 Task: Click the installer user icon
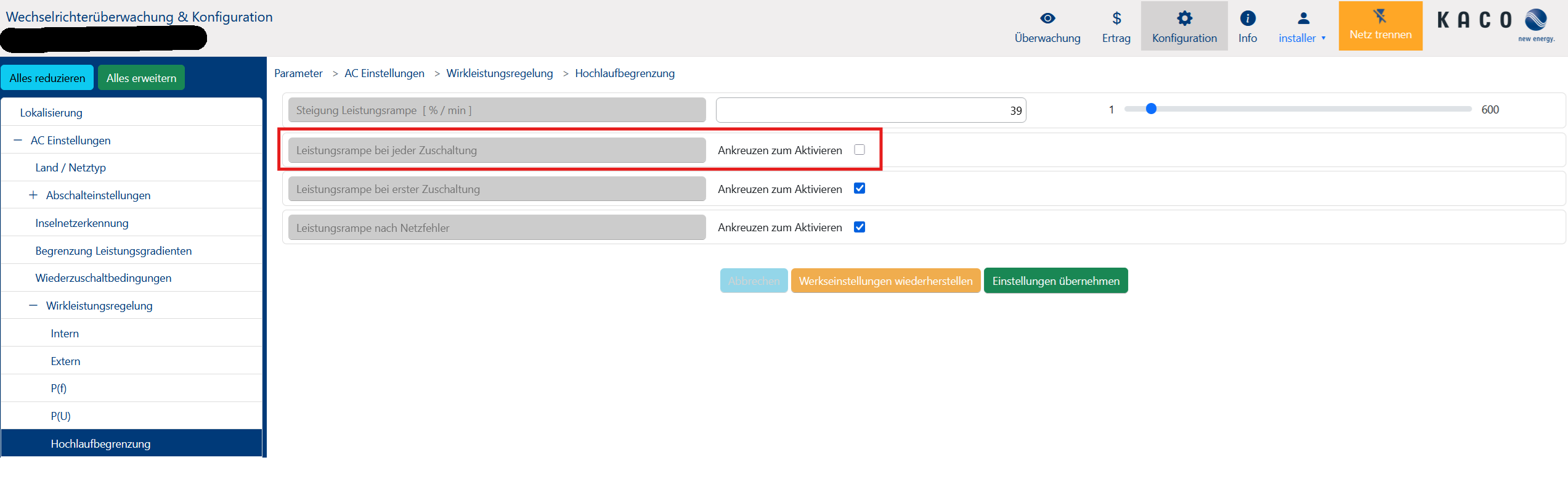(1303, 18)
